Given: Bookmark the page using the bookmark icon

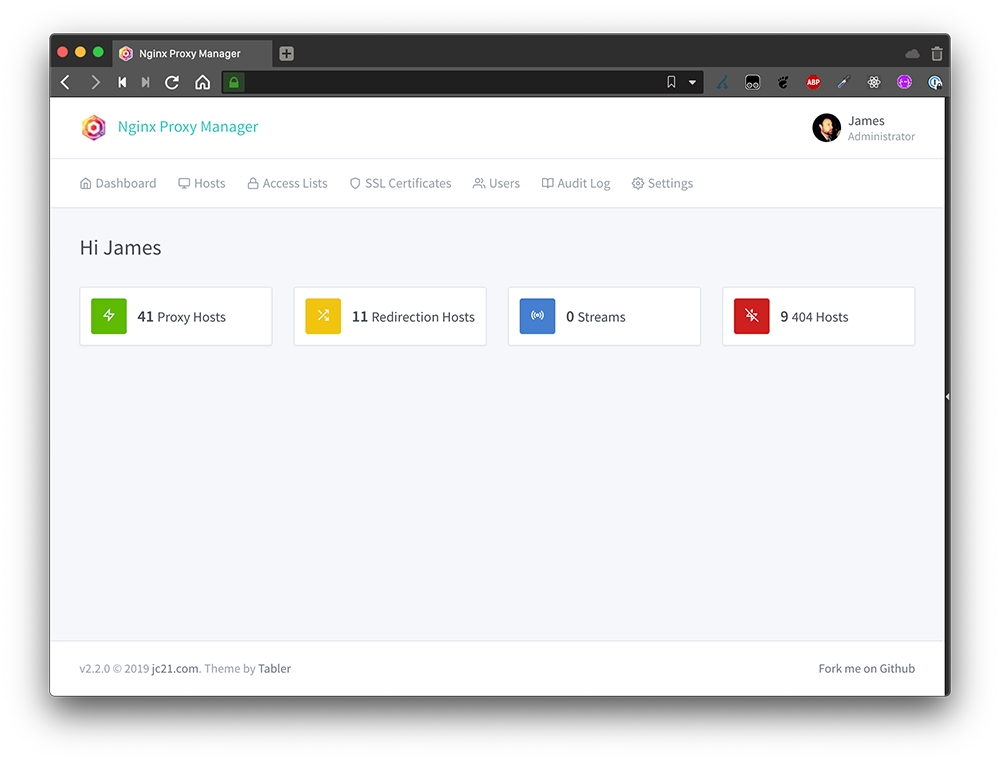Looking at the screenshot, I should 671,82.
